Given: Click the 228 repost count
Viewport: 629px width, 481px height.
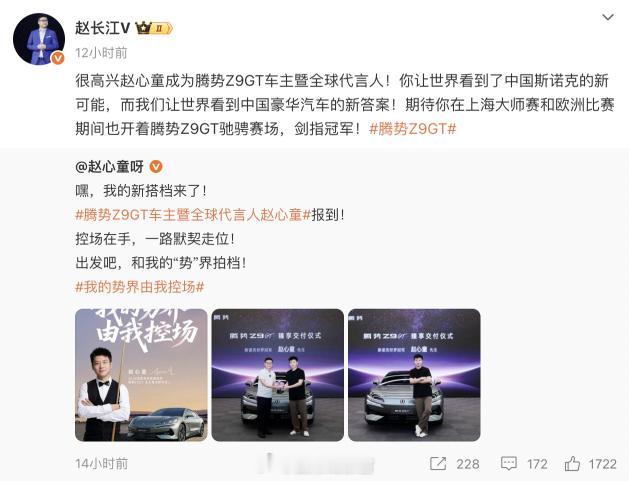Looking at the screenshot, I should tap(468, 464).
